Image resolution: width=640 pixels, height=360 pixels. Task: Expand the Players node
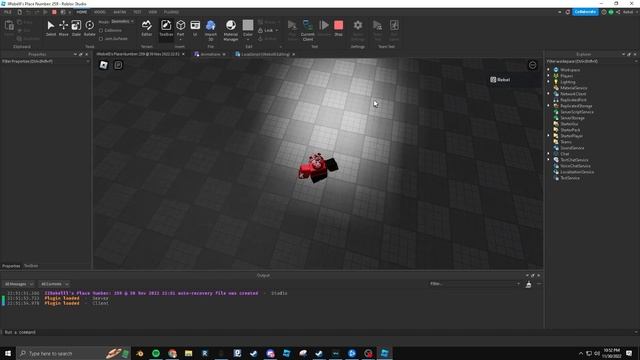point(549,76)
